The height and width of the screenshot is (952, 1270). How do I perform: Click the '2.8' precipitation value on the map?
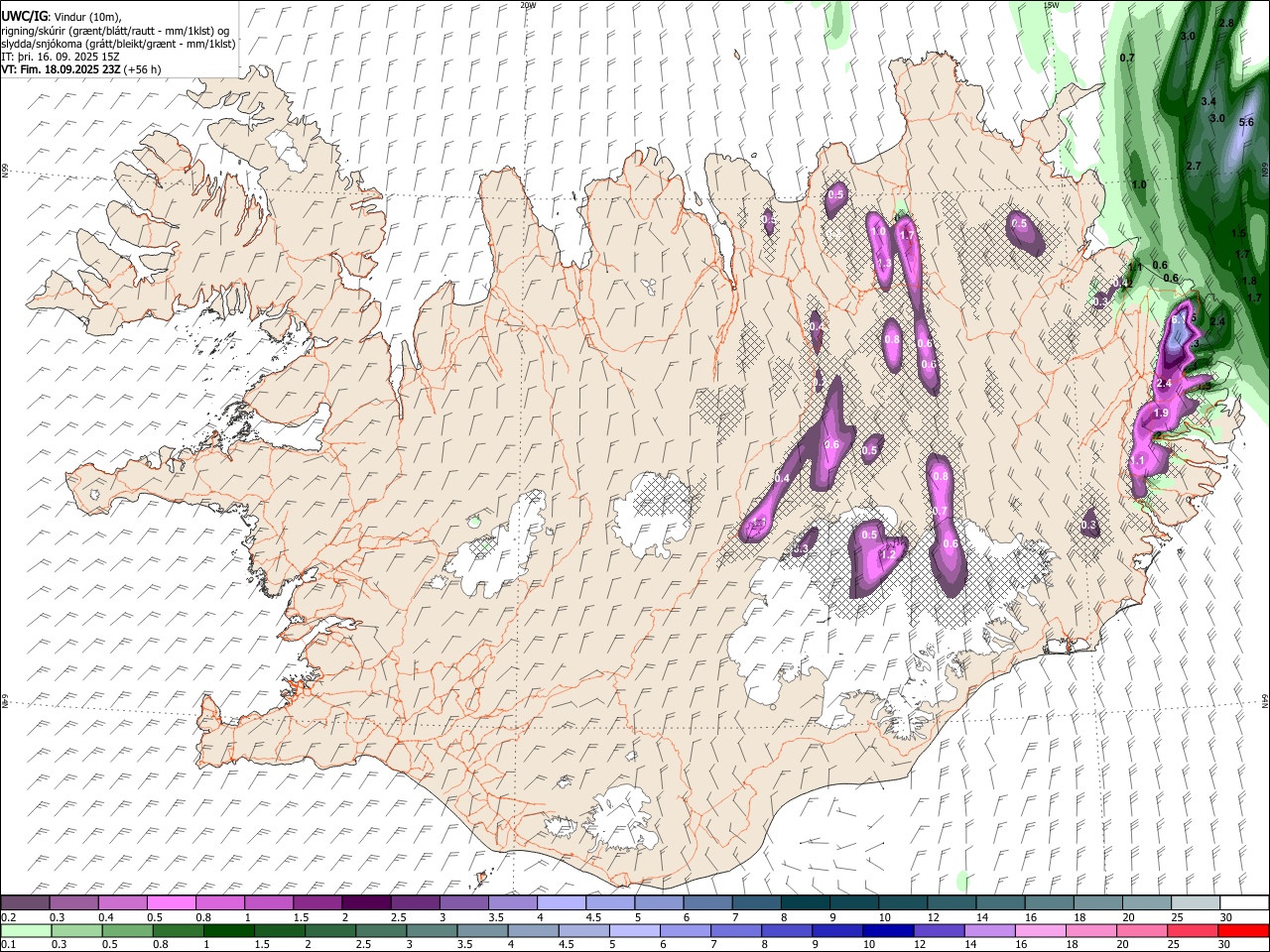[1225, 23]
